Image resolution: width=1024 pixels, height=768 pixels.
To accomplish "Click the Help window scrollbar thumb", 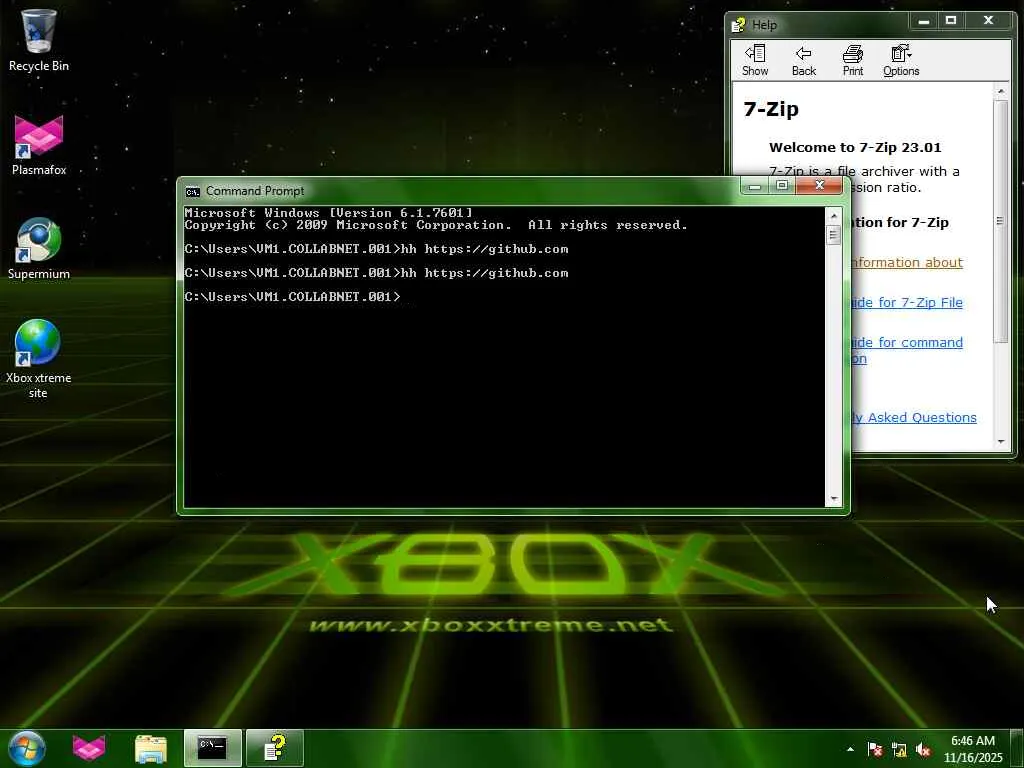I will [x=1001, y=222].
